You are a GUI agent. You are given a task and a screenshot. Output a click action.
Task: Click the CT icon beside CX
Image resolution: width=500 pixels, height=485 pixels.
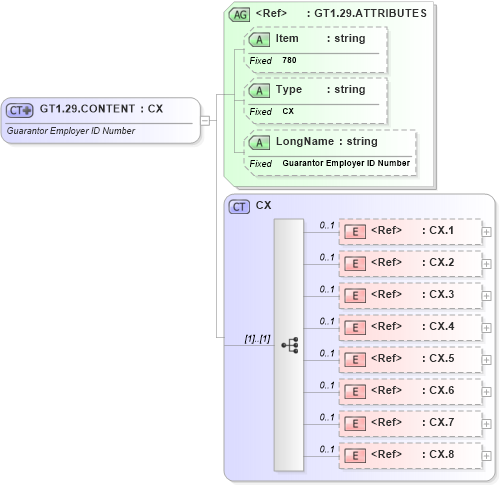click(x=239, y=207)
